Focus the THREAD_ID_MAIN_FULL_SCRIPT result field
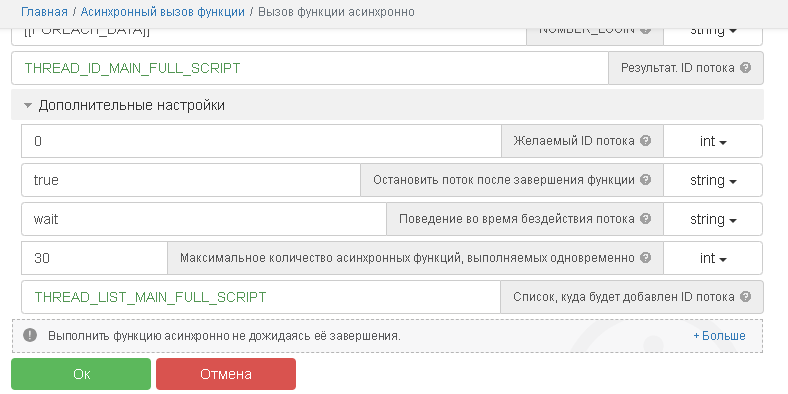This screenshot has height=394, width=788. coord(310,68)
